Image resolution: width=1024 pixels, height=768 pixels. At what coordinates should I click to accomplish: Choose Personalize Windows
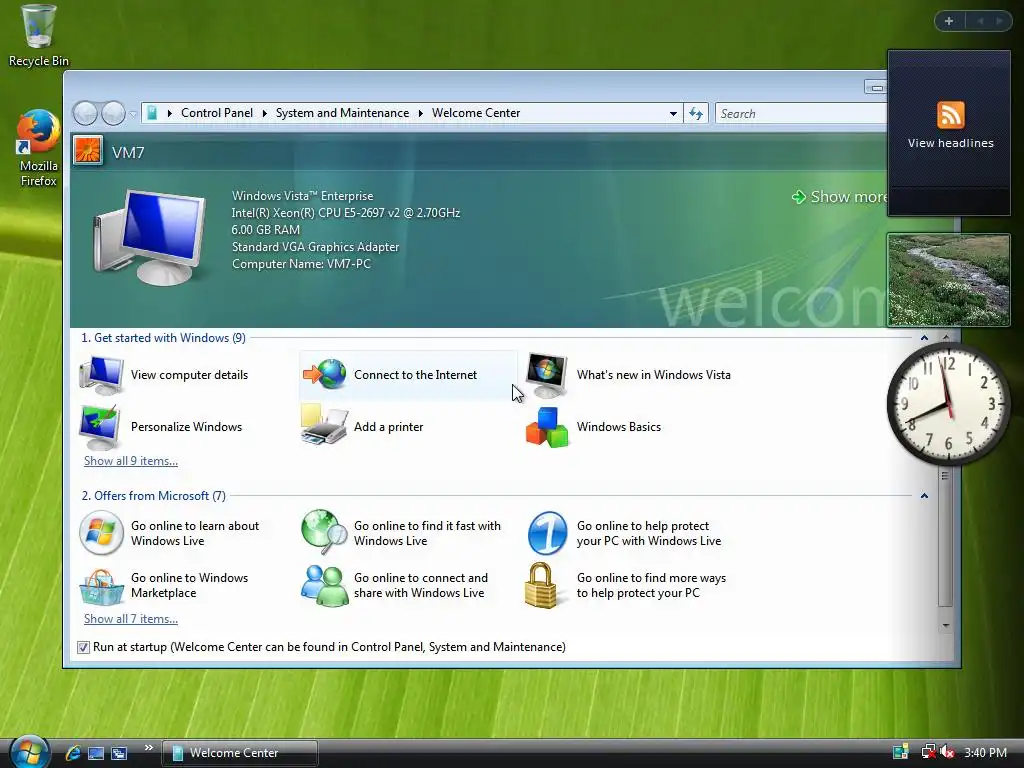(x=161, y=427)
